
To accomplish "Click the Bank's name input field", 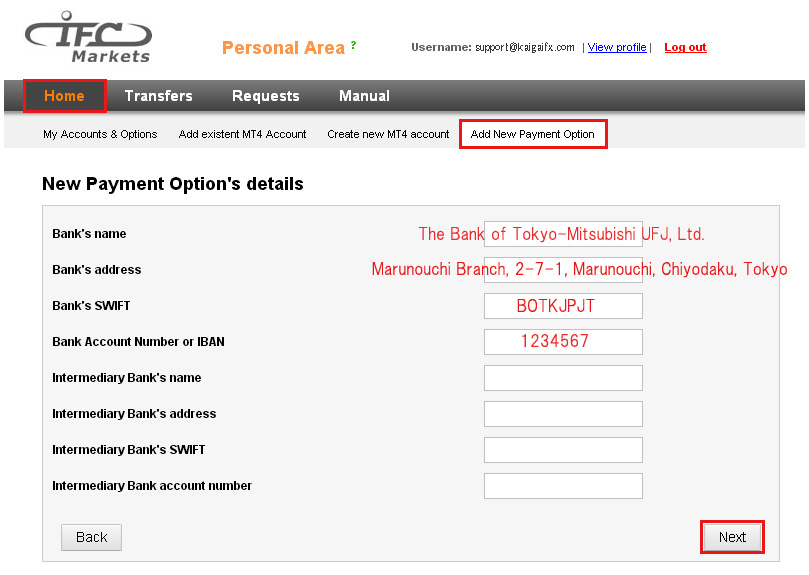I will (563, 234).
